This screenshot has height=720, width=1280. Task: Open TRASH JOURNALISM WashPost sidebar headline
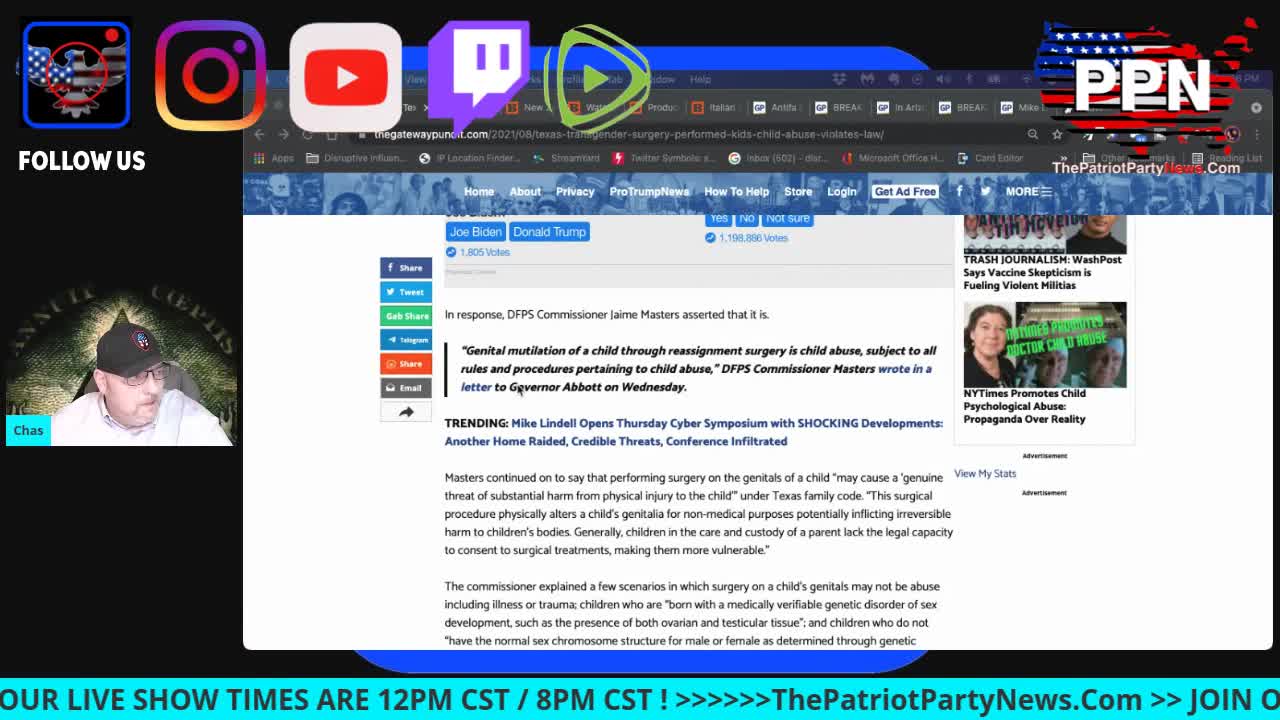coord(1042,272)
